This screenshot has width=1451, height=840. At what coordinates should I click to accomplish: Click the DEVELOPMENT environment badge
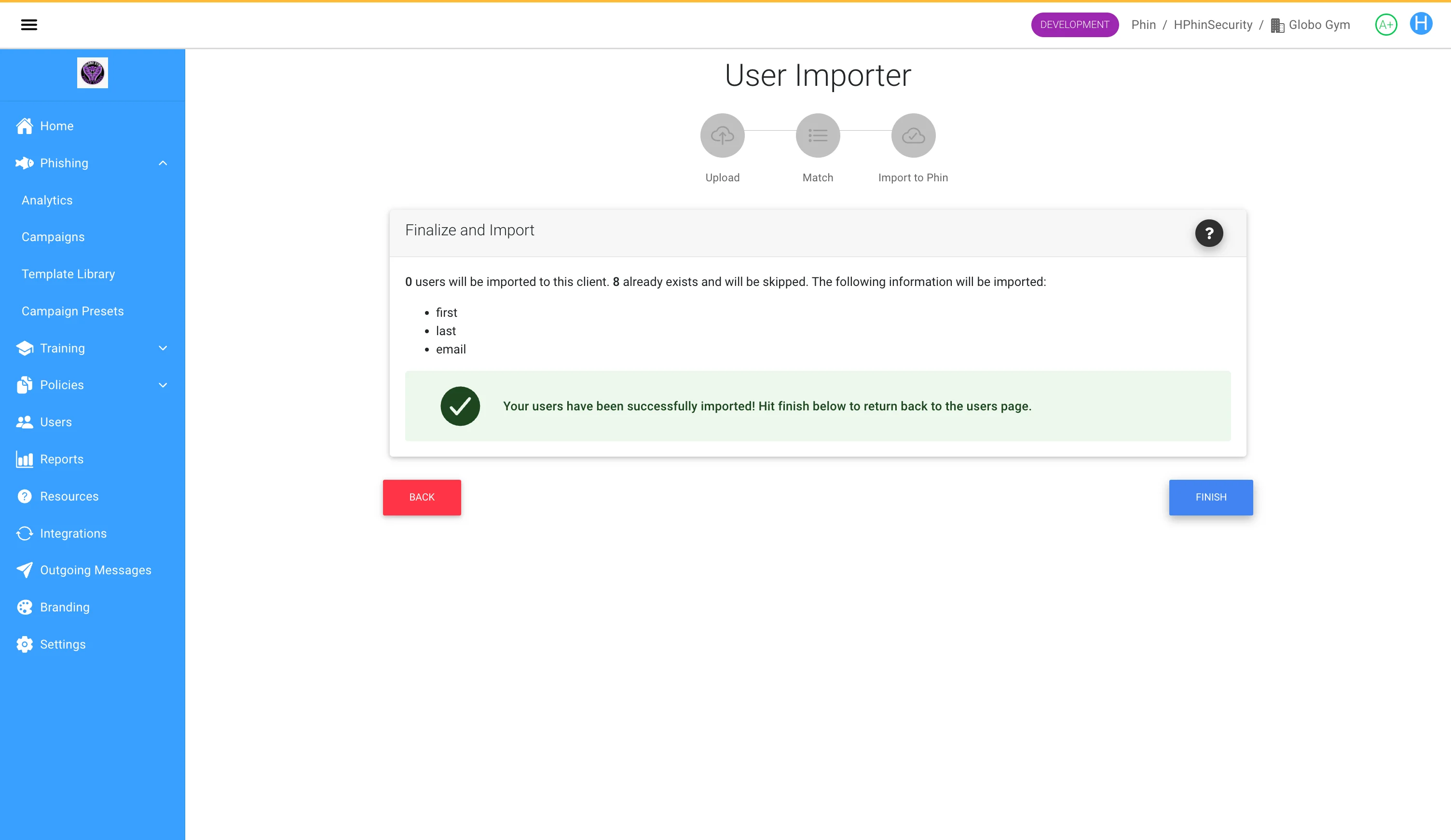tap(1074, 25)
